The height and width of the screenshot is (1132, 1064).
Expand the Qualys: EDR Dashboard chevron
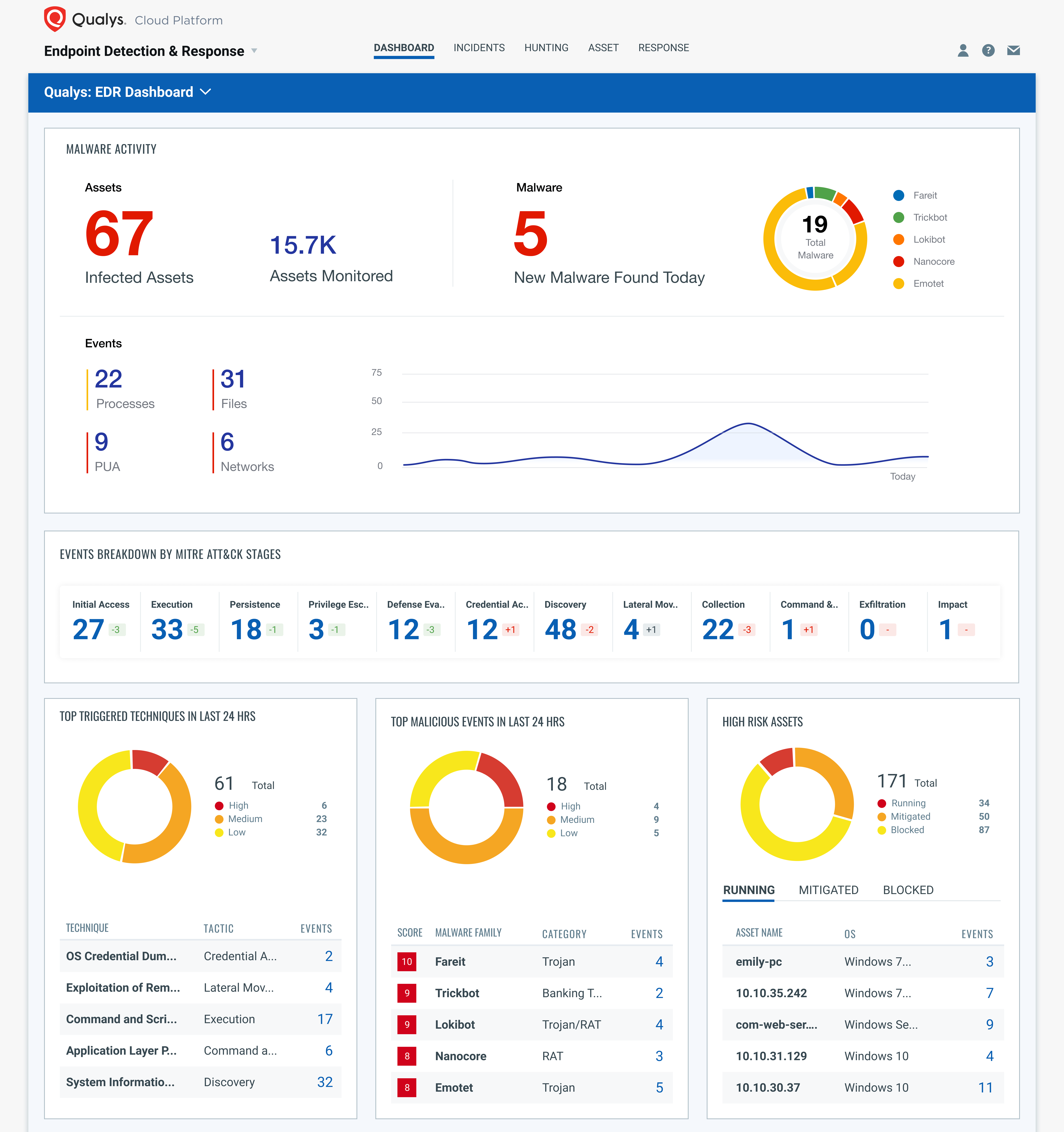(206, 92)
